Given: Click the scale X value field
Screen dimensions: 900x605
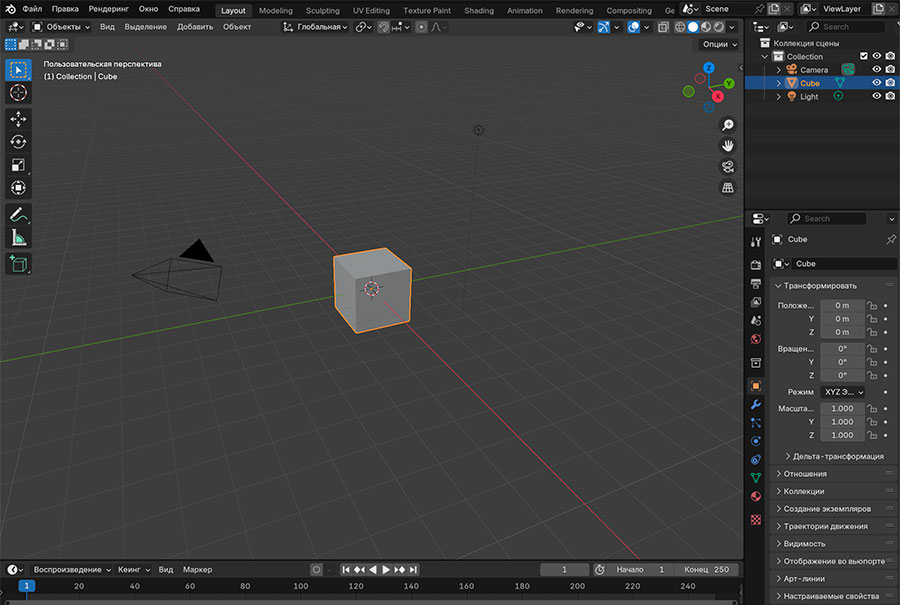Looking at the screenshot, I should tap(842, 408).
